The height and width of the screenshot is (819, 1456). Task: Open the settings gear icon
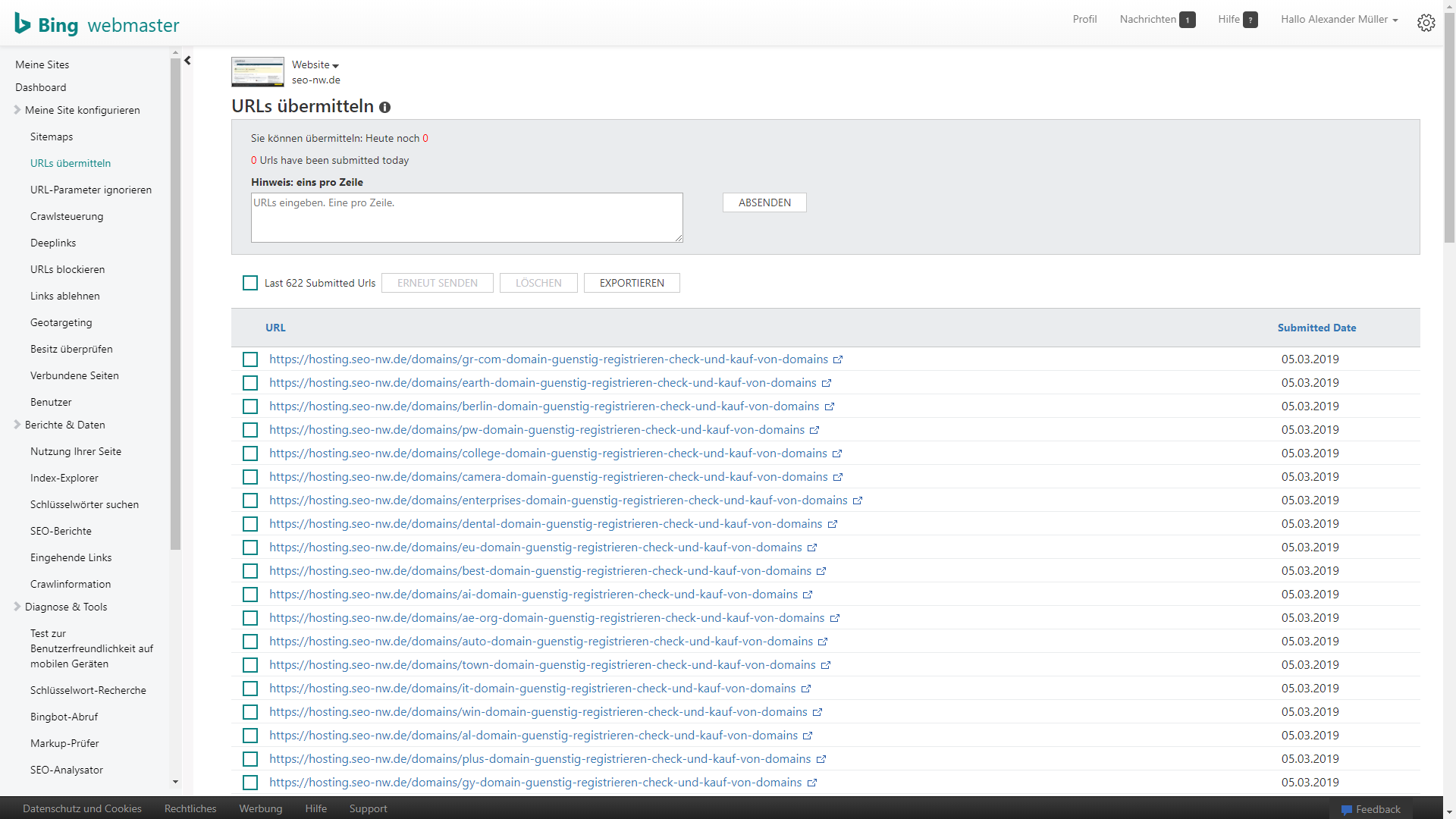tap(1426, 23)
